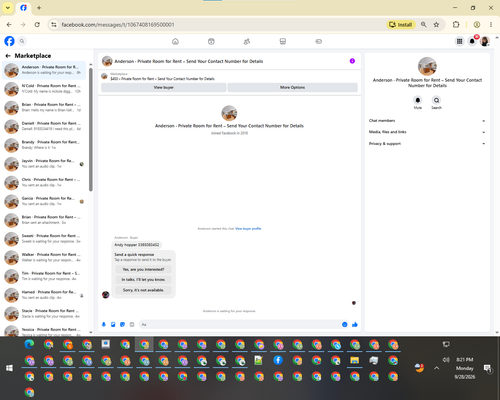500x400 pixels.
Task: Go back using Marketplace back arrow
Action: pyautogui.click(x=8, y=56)
